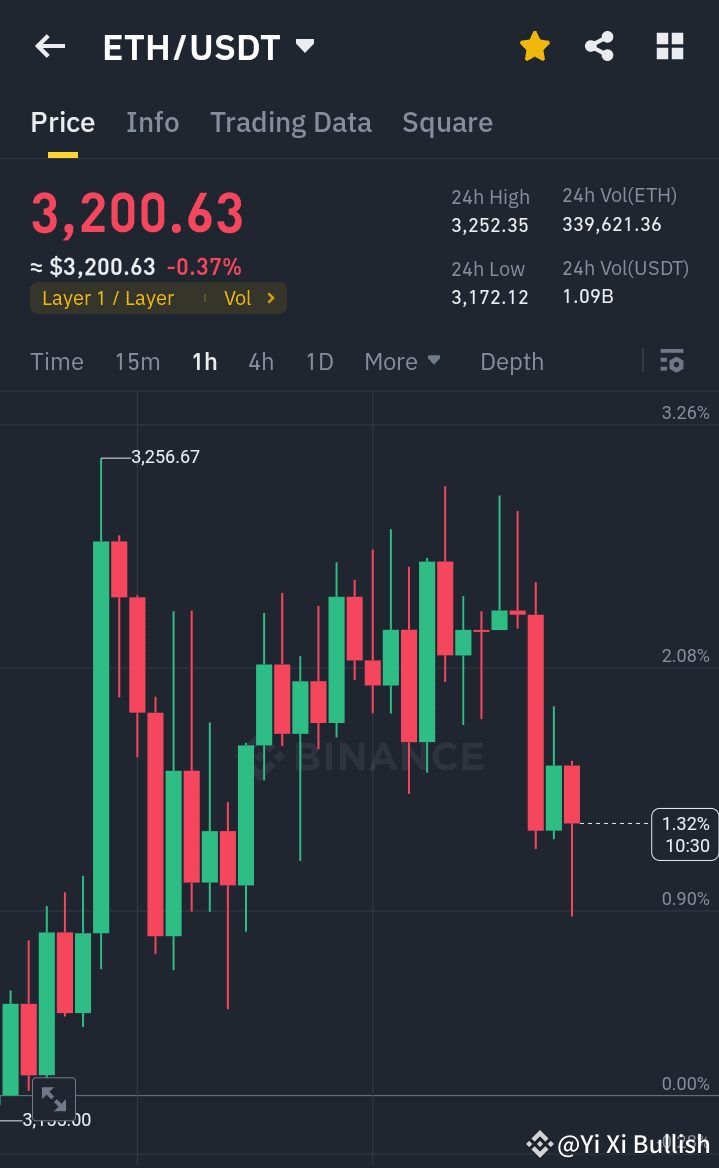Open the Info section
The height and width of the screenshot is (1168, 719).
tap(152, 122)
